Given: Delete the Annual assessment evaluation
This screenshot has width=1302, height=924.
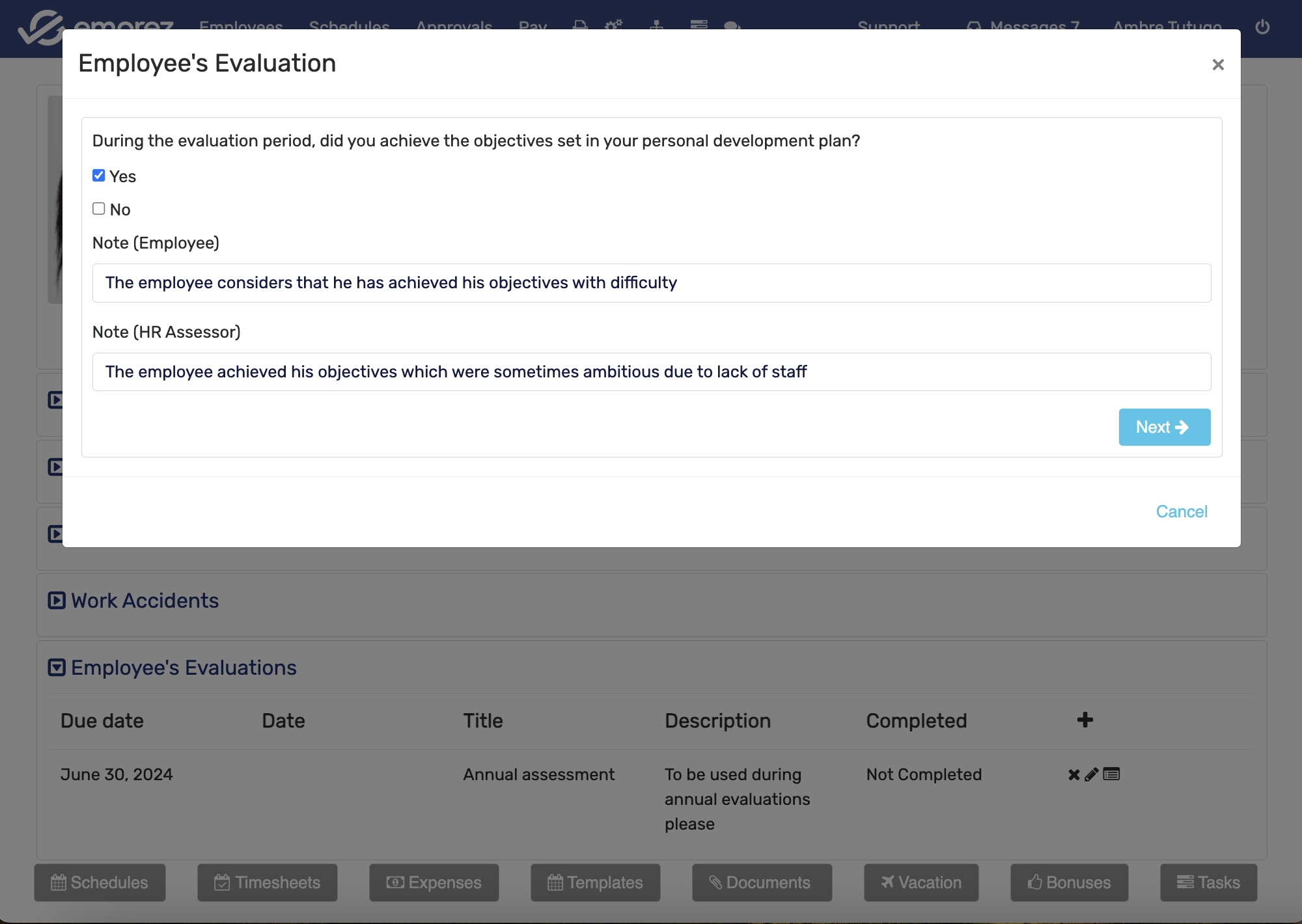Looking at the screenshot, I should pyautogui.click(x=1073, y=774).
